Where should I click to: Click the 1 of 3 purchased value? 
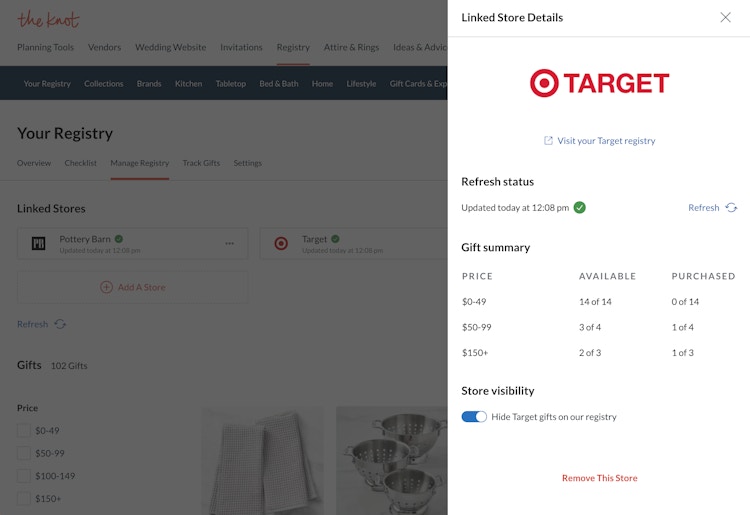click(x=683, y=352)
